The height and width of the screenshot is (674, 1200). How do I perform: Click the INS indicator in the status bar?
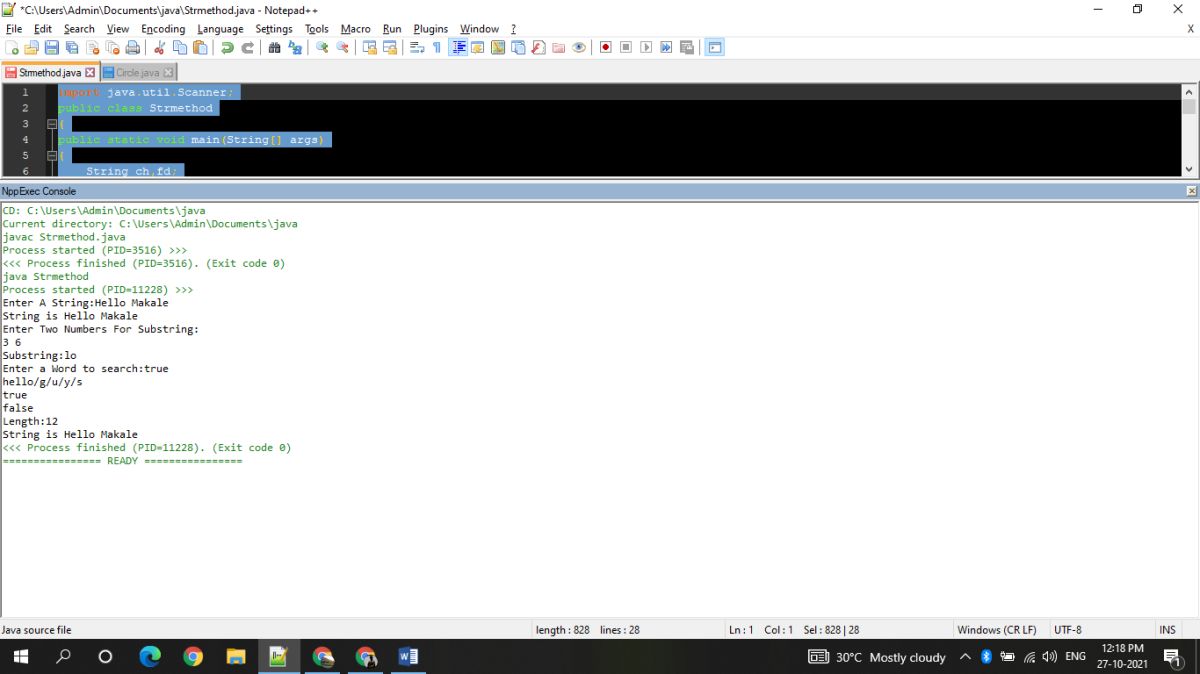coord(1167,630)
